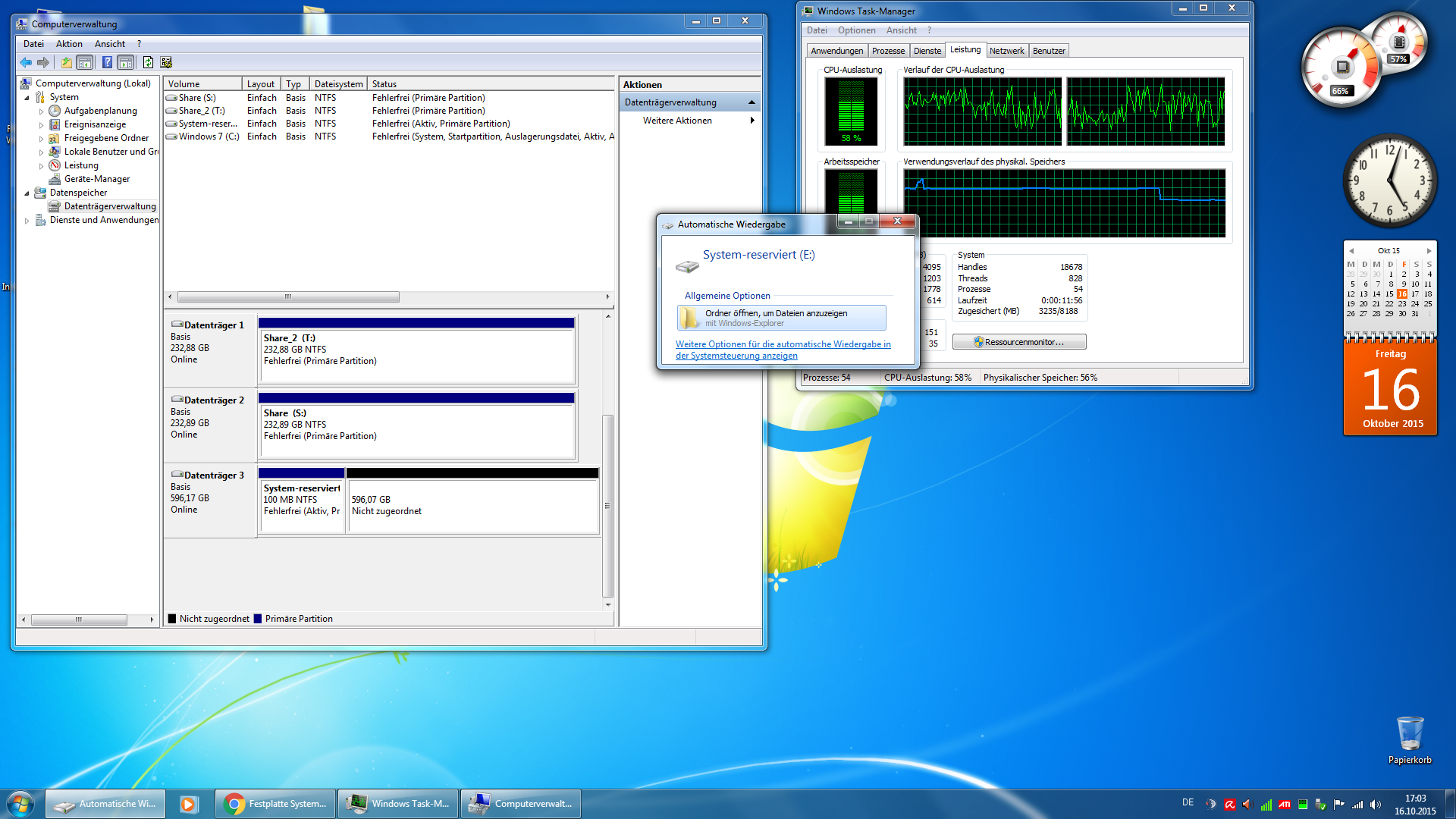This screenshot has height=819, width=1456.
Task: Collapse the Datenträgerverwaltung actions section
Action: pyautogui.click(x=752, y=102)
